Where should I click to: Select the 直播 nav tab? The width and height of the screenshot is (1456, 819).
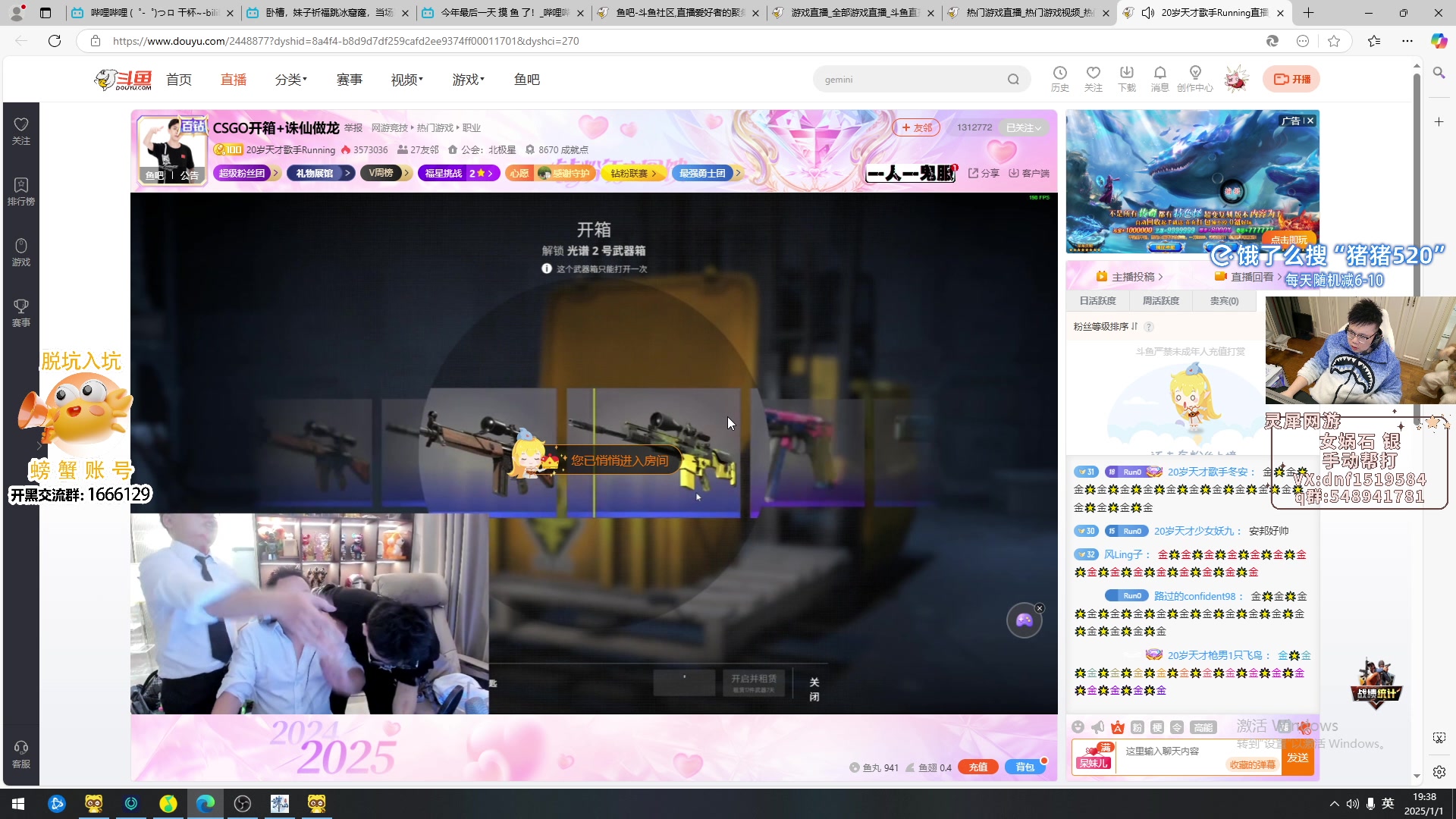point(234,80)
